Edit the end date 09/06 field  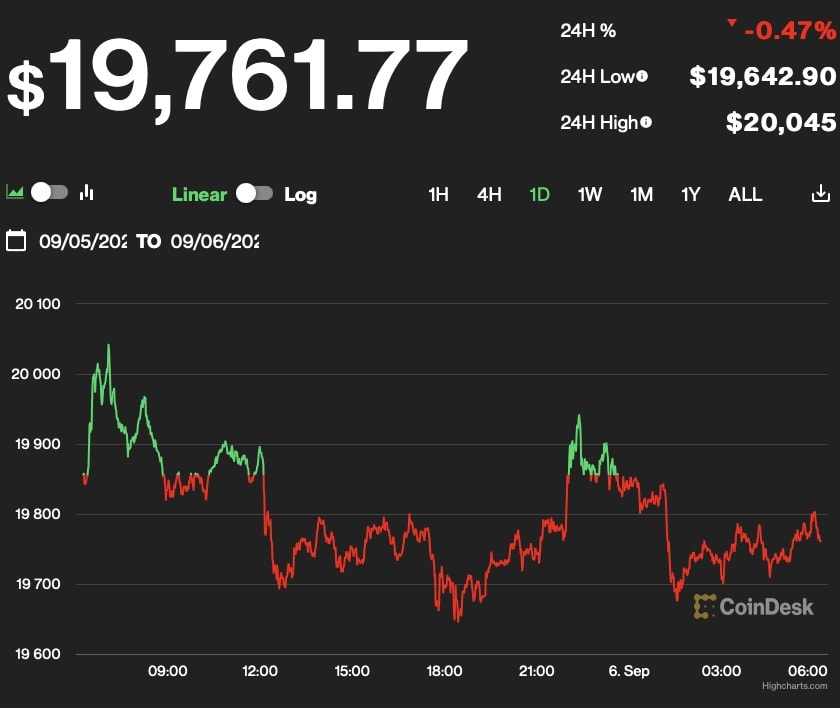click(x=215, y=242)
